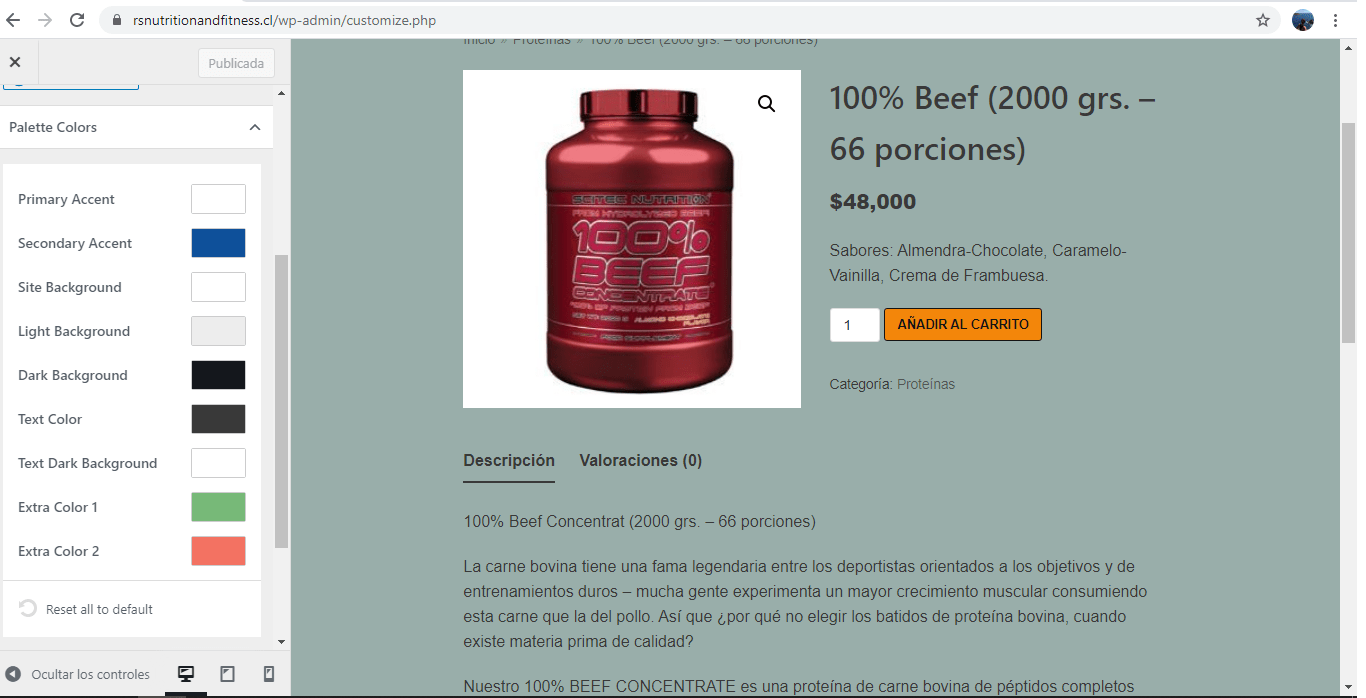
Task: Switch to tablet preview device icon
Action: (227, 674)
